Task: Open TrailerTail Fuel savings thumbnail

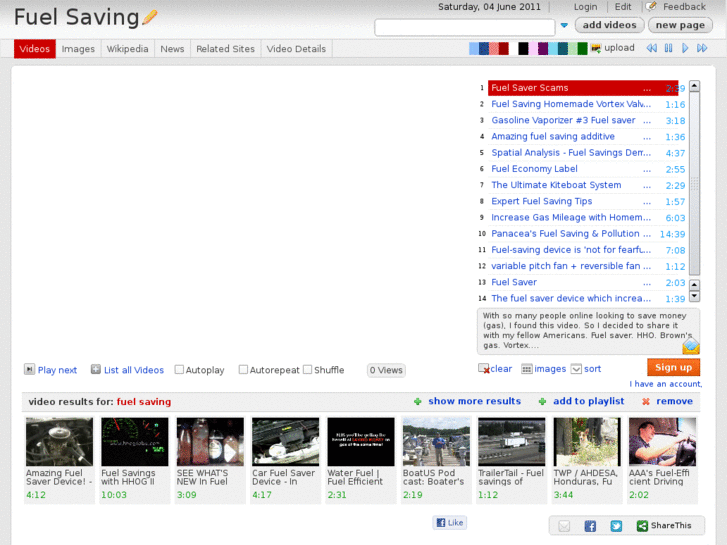Action: 512,442
